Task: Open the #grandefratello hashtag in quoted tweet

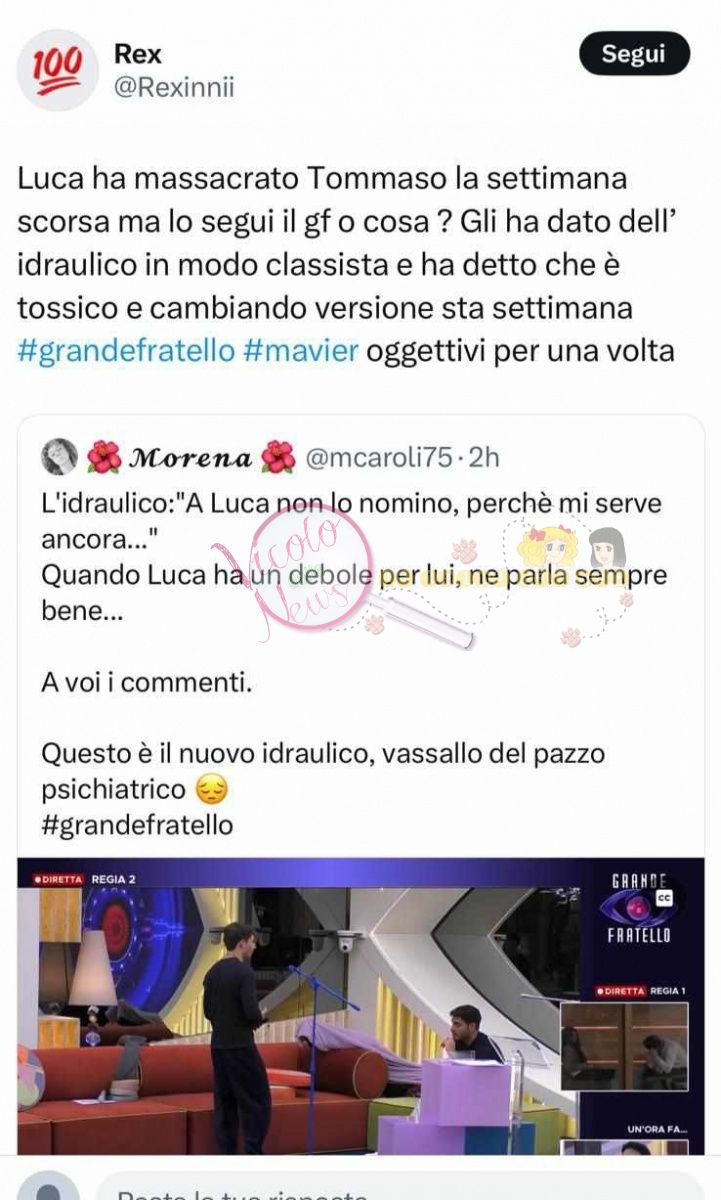Action: click(x=137, y=825)
